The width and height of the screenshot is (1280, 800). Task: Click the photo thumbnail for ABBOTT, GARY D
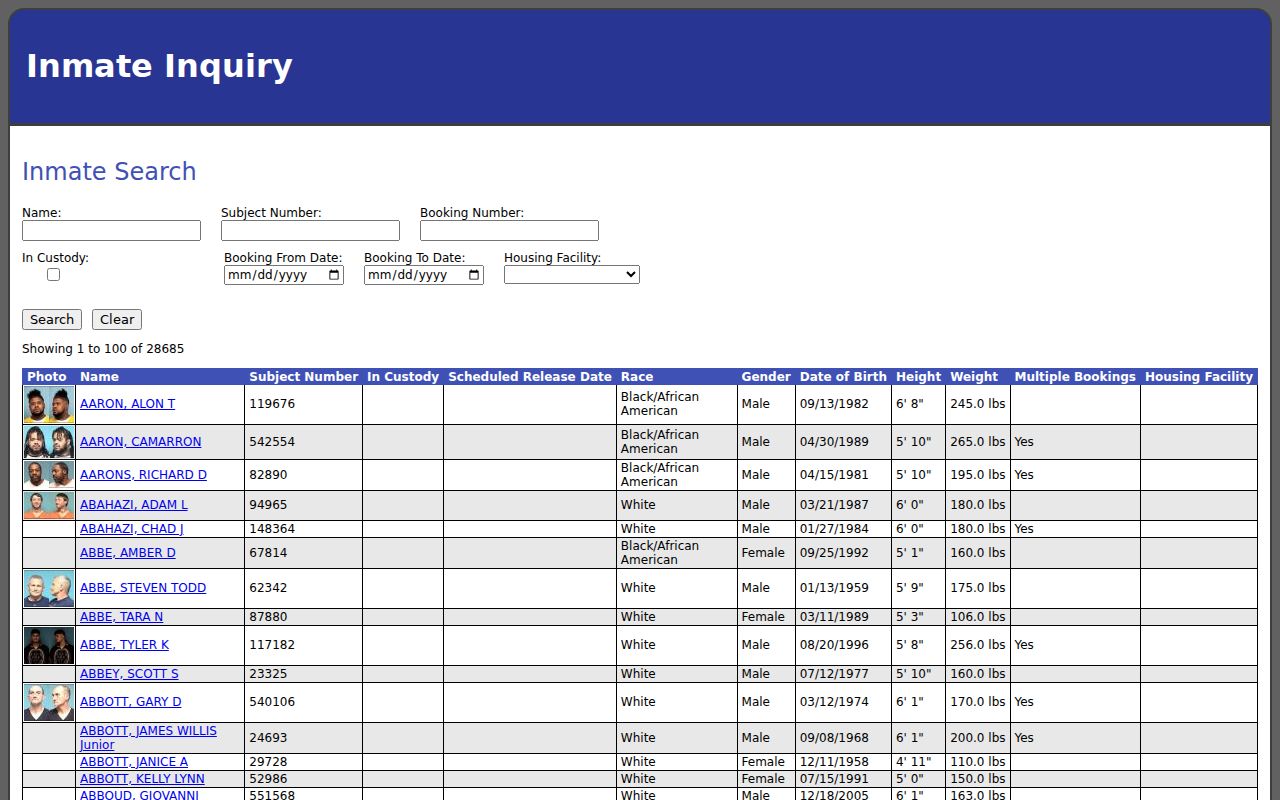pyautogui.click(x=49, y=703)
